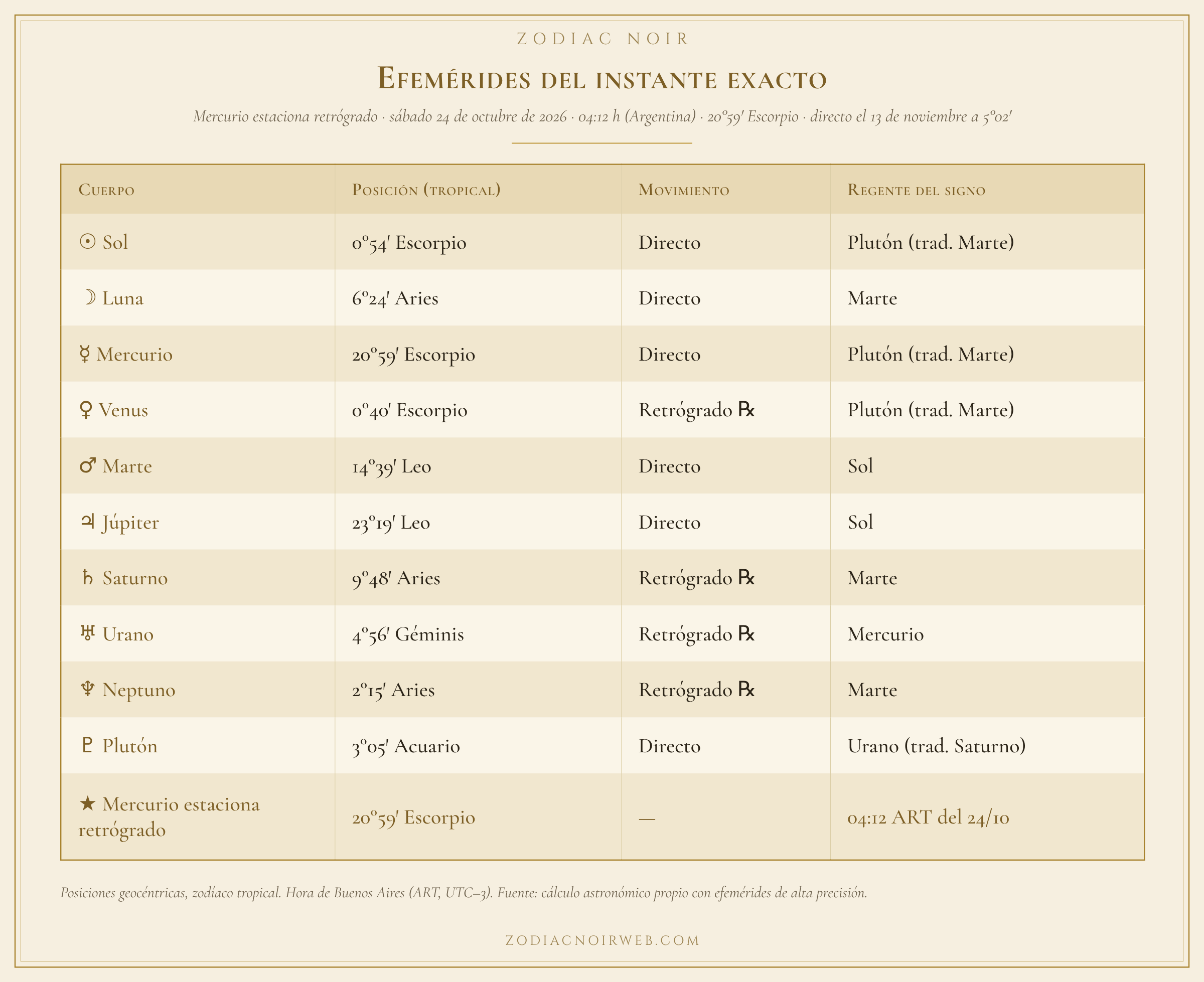Select the Regente del signo header
Screen dimensions: 1204x982
pyautogui.click(x=917, y=190)
